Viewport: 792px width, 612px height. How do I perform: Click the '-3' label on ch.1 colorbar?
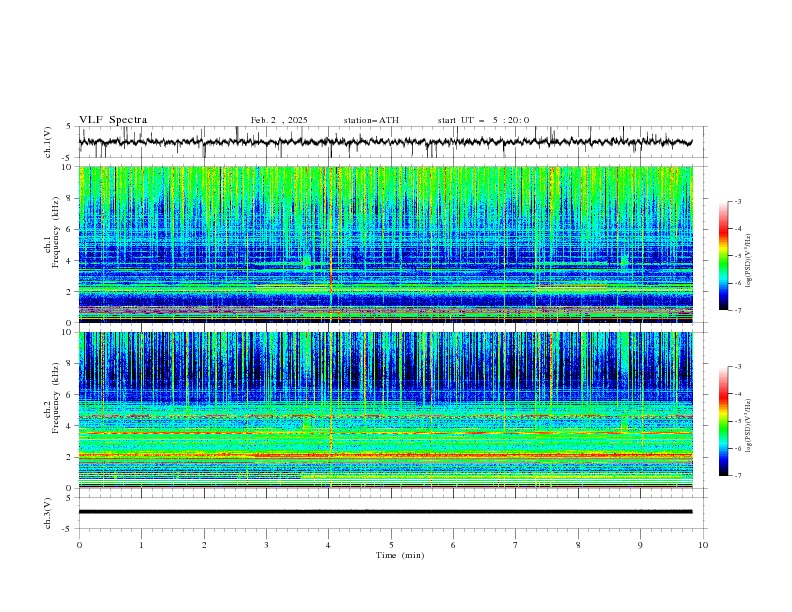(x=737, y=201)
